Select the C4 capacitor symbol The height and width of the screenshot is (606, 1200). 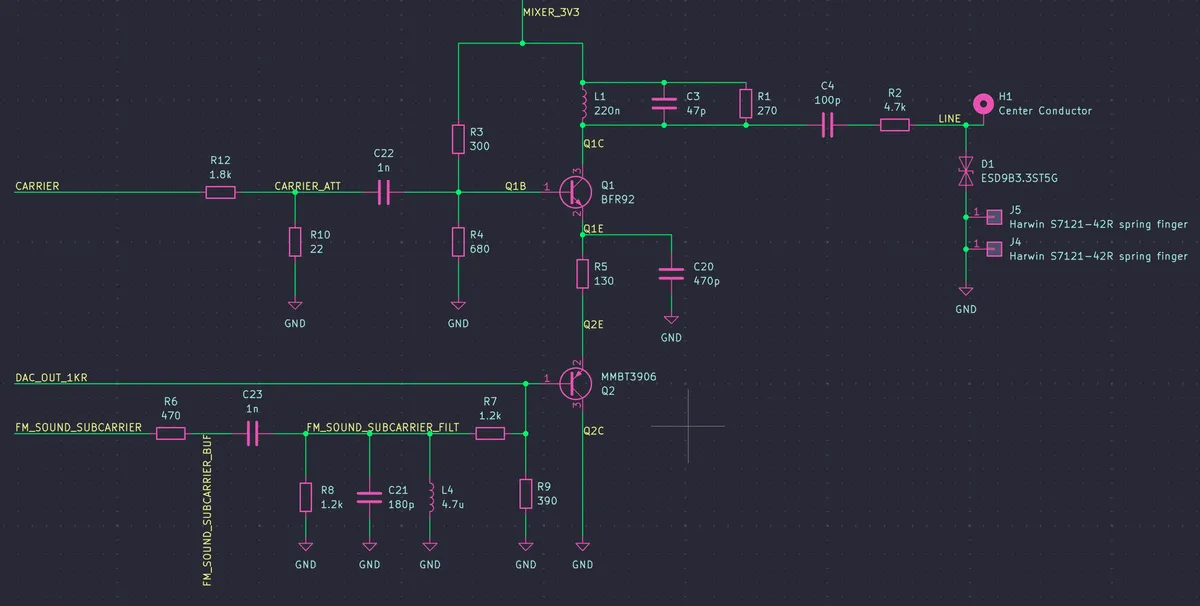[828, 125]
